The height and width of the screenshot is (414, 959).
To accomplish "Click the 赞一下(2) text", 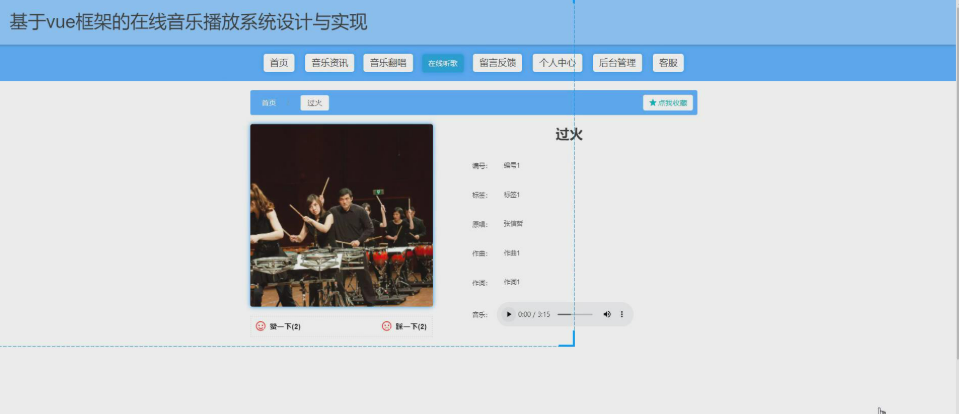I will coord(285,327).
